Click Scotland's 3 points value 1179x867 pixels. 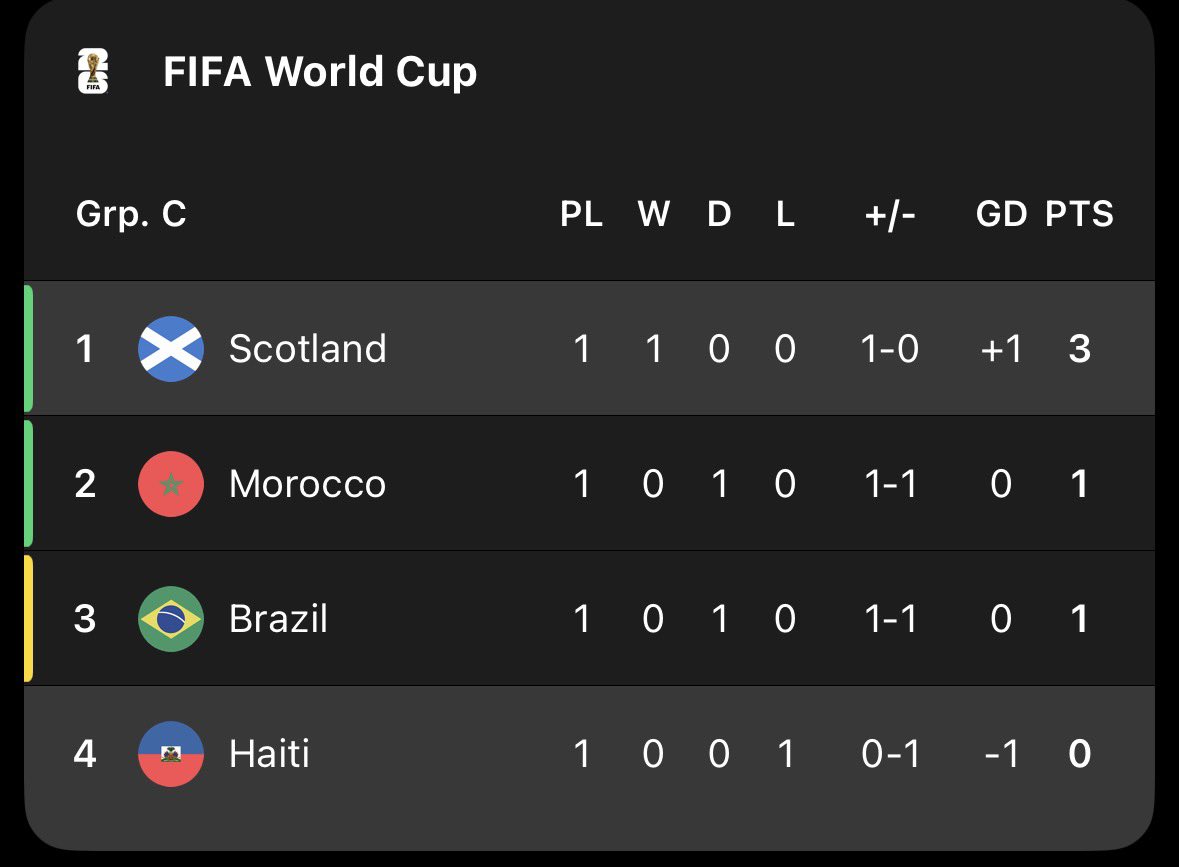1080,349
